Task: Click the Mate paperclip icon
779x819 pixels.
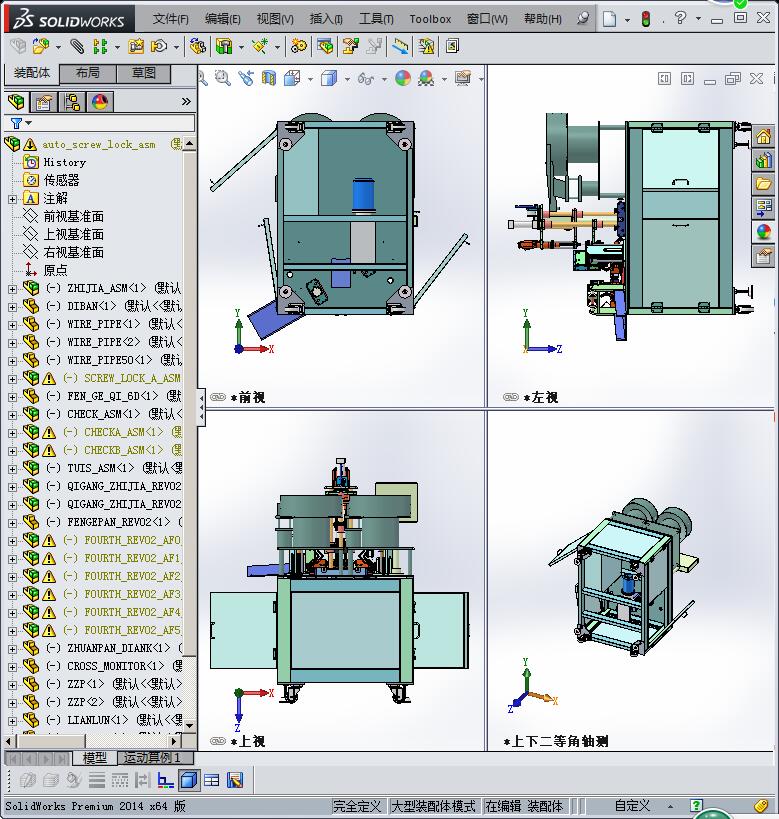Action: [77, 46]
